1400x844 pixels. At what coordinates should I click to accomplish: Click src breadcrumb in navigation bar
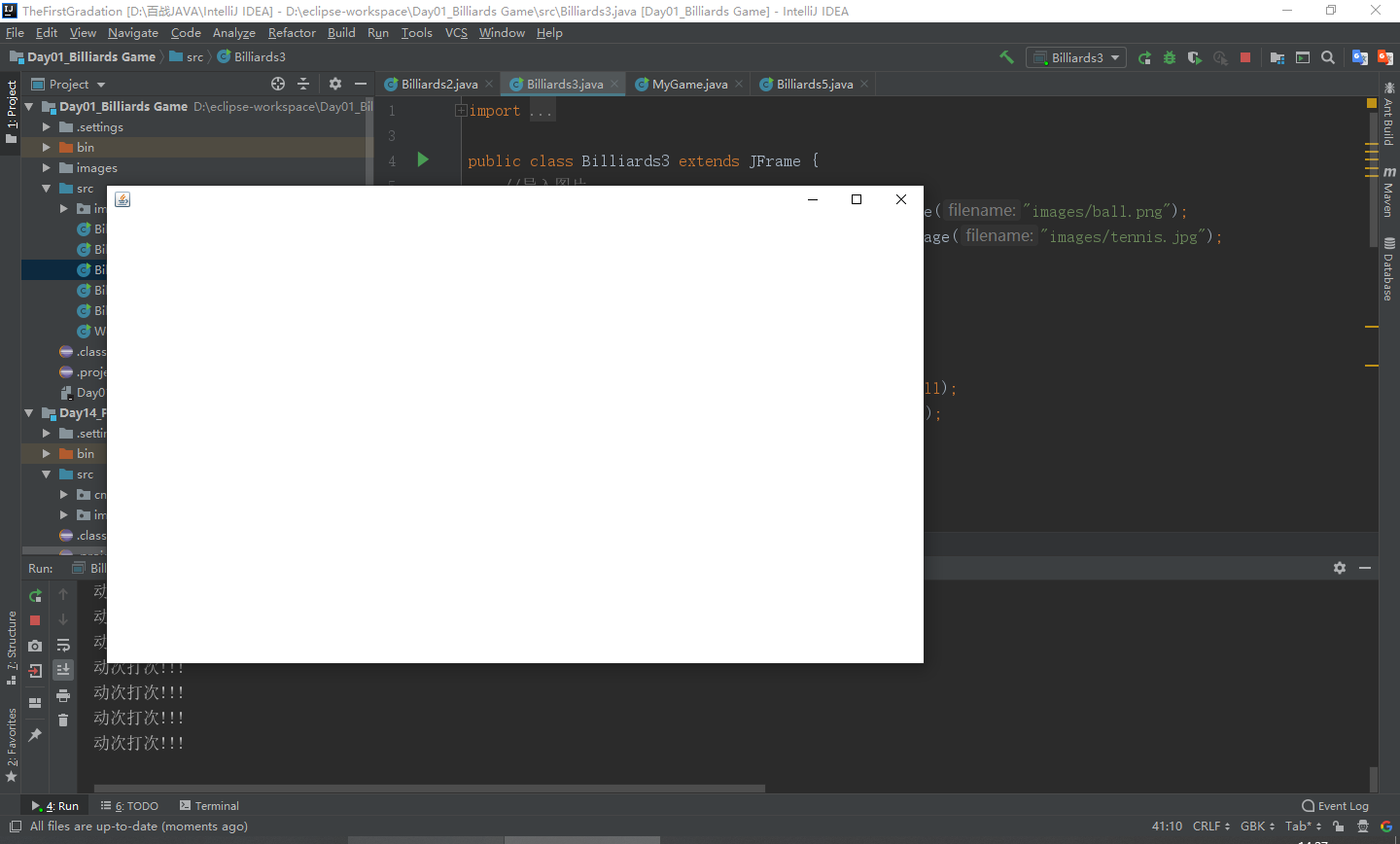point(187,57)
